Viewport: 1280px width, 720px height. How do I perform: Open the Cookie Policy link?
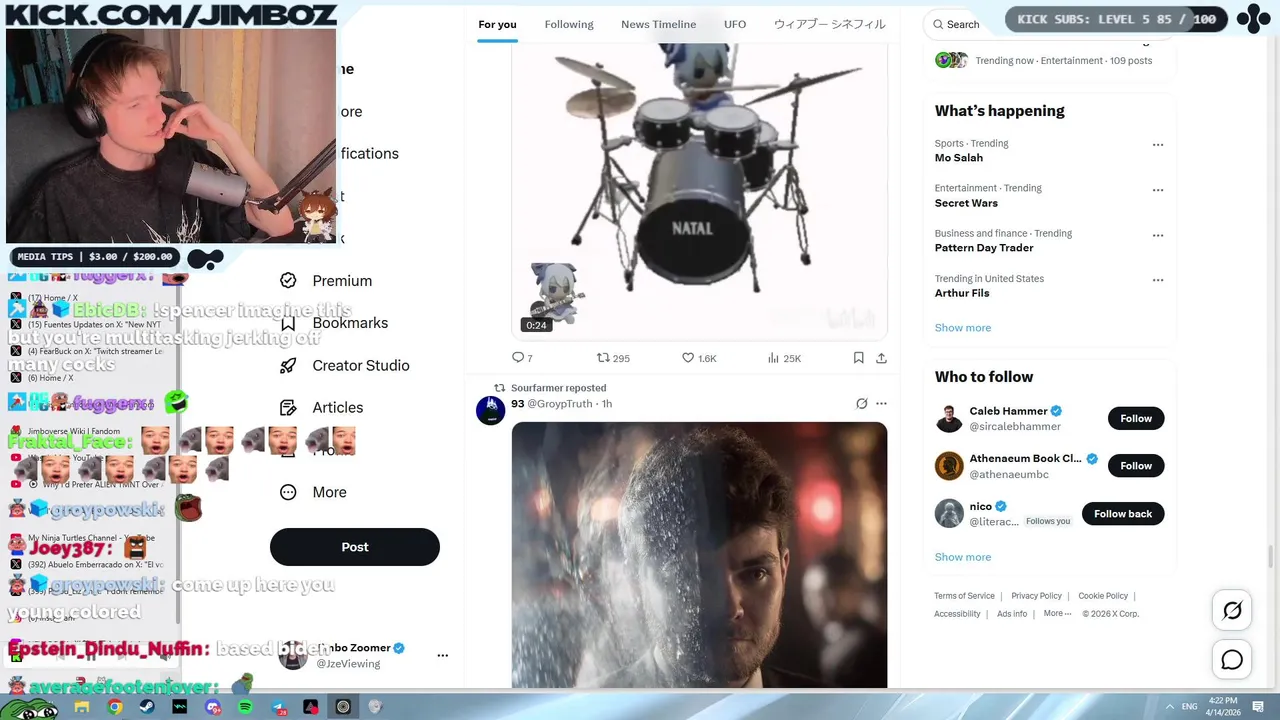[x=1103, y=596]
